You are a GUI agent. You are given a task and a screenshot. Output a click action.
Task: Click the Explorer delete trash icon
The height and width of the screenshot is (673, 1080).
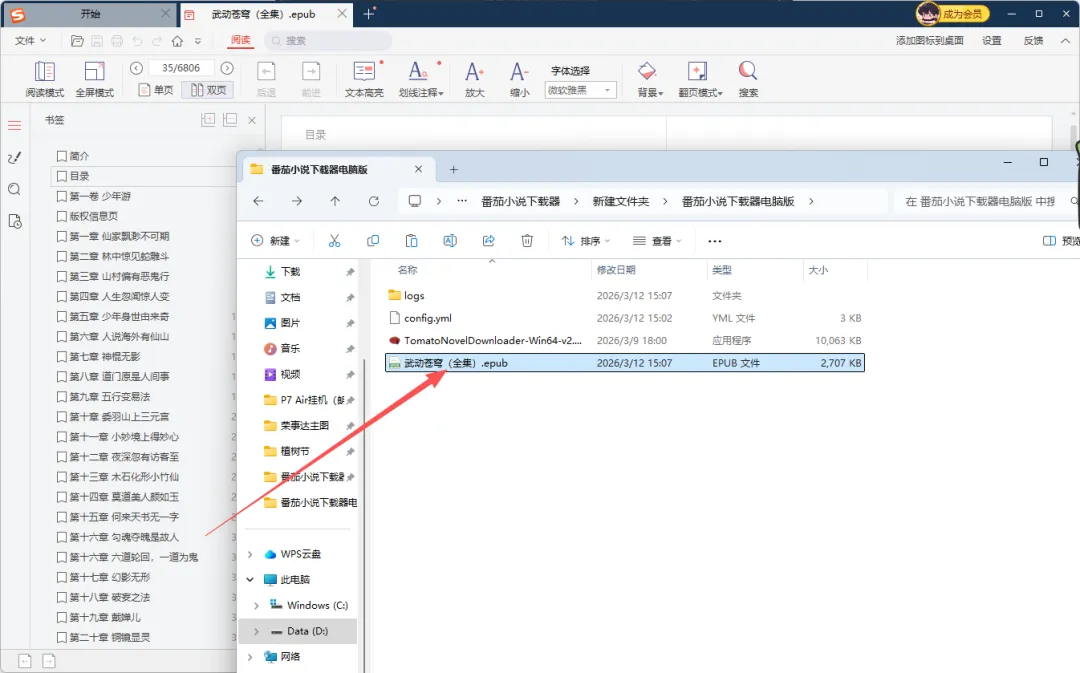527,240
